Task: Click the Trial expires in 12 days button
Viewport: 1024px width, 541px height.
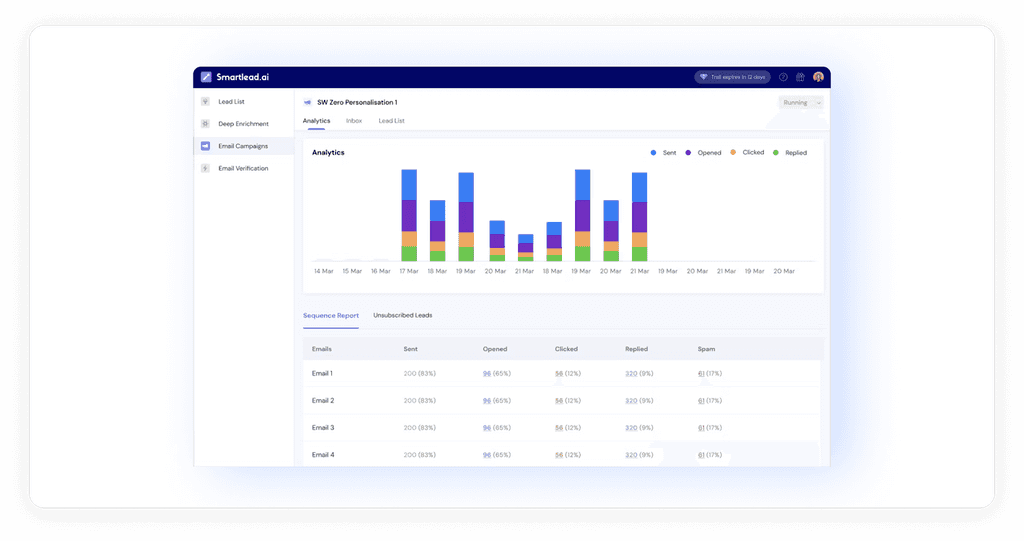Action: point(732,77)
